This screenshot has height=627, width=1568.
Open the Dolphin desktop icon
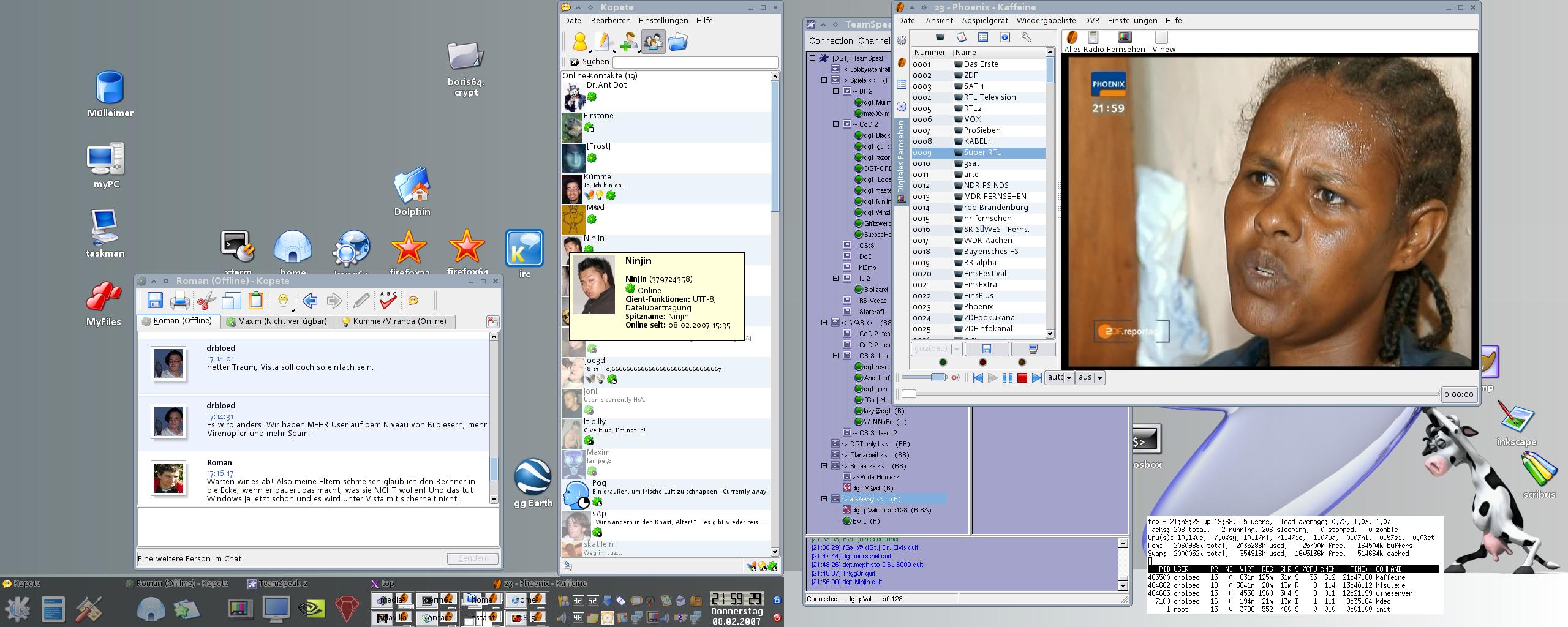click(x=412, y=192)
